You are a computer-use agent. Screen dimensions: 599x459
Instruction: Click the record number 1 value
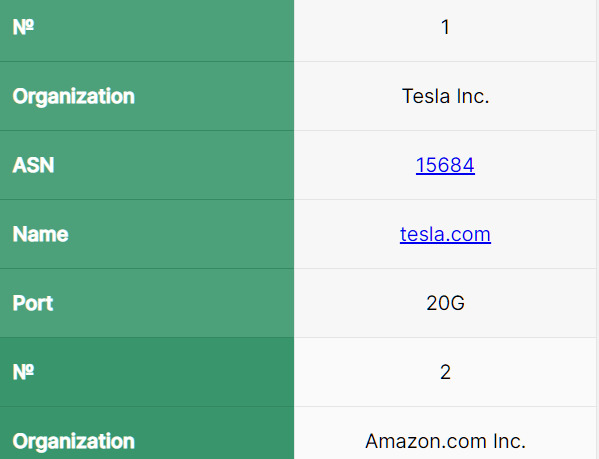tap(445, 27)
